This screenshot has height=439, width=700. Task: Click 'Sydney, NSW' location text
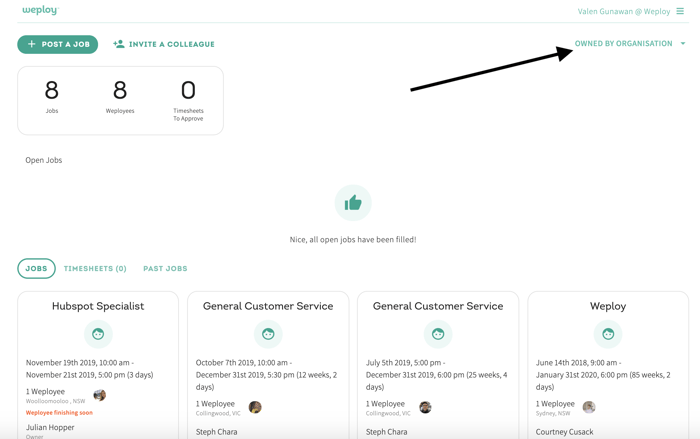(x=553, y=414)
